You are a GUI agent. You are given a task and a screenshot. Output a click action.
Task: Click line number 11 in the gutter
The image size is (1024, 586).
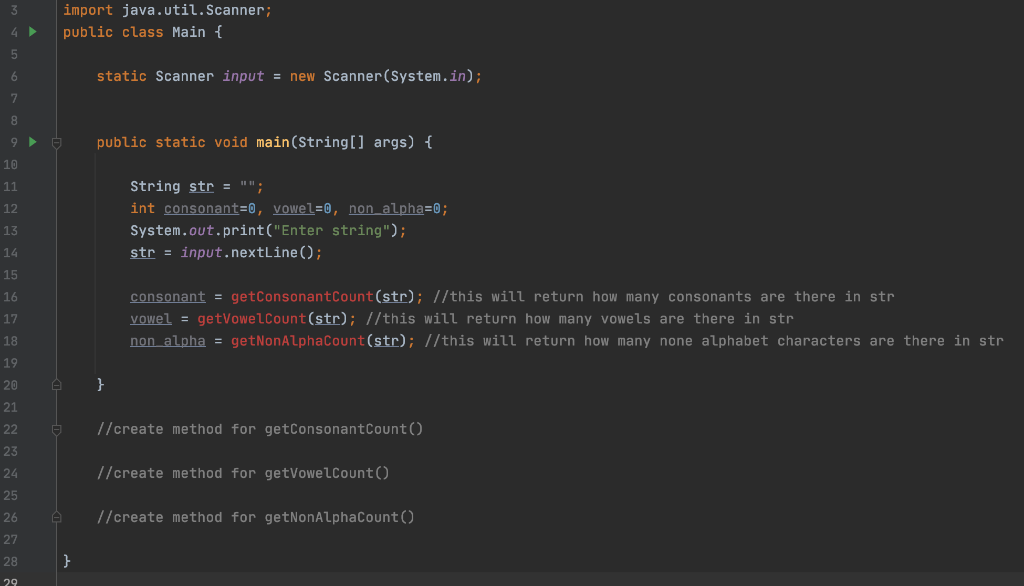click(11, 186)
